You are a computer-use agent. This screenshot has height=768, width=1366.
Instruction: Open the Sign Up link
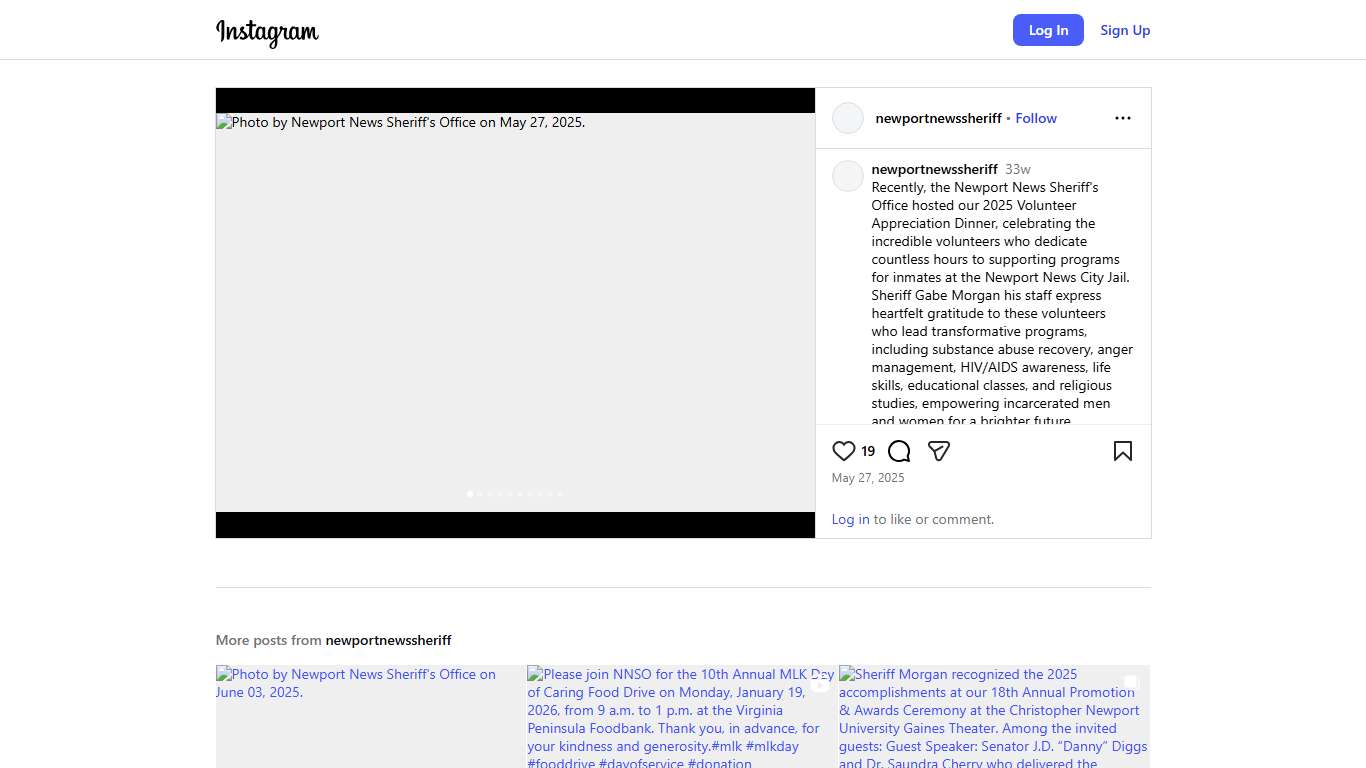click(1125, 30)
